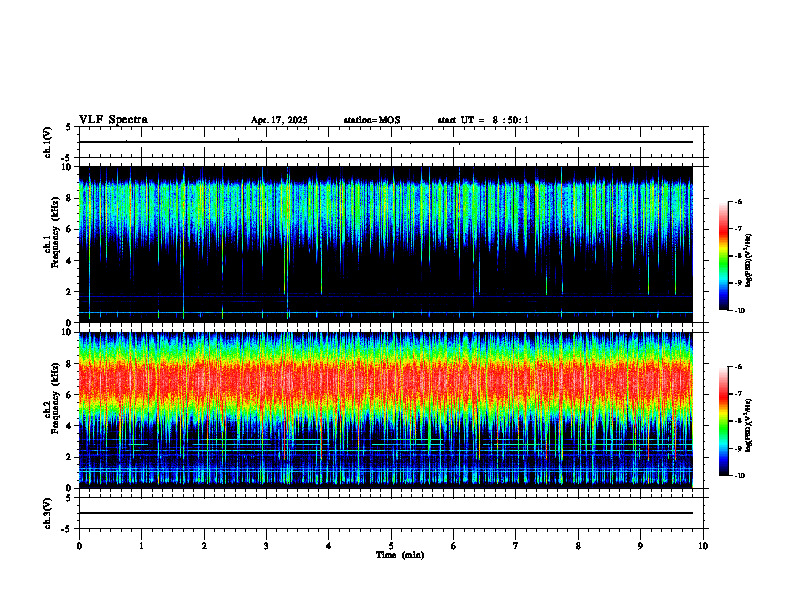Click the "-8" tick on ch.1 color bar
The height and width of the screenshot is (612, 792).
[738, 256]
